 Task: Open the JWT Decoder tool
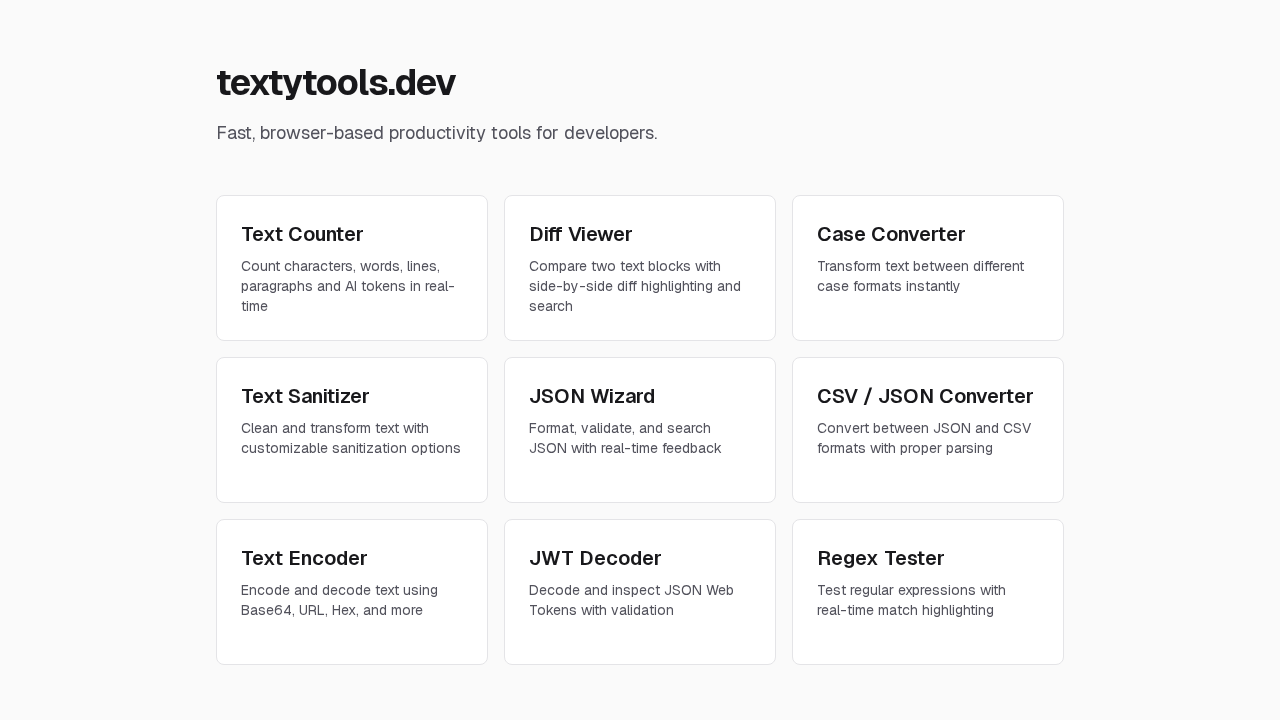(640, 592)
